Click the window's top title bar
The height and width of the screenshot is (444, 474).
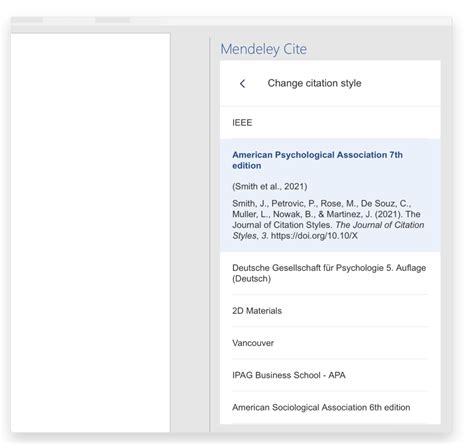231,20
